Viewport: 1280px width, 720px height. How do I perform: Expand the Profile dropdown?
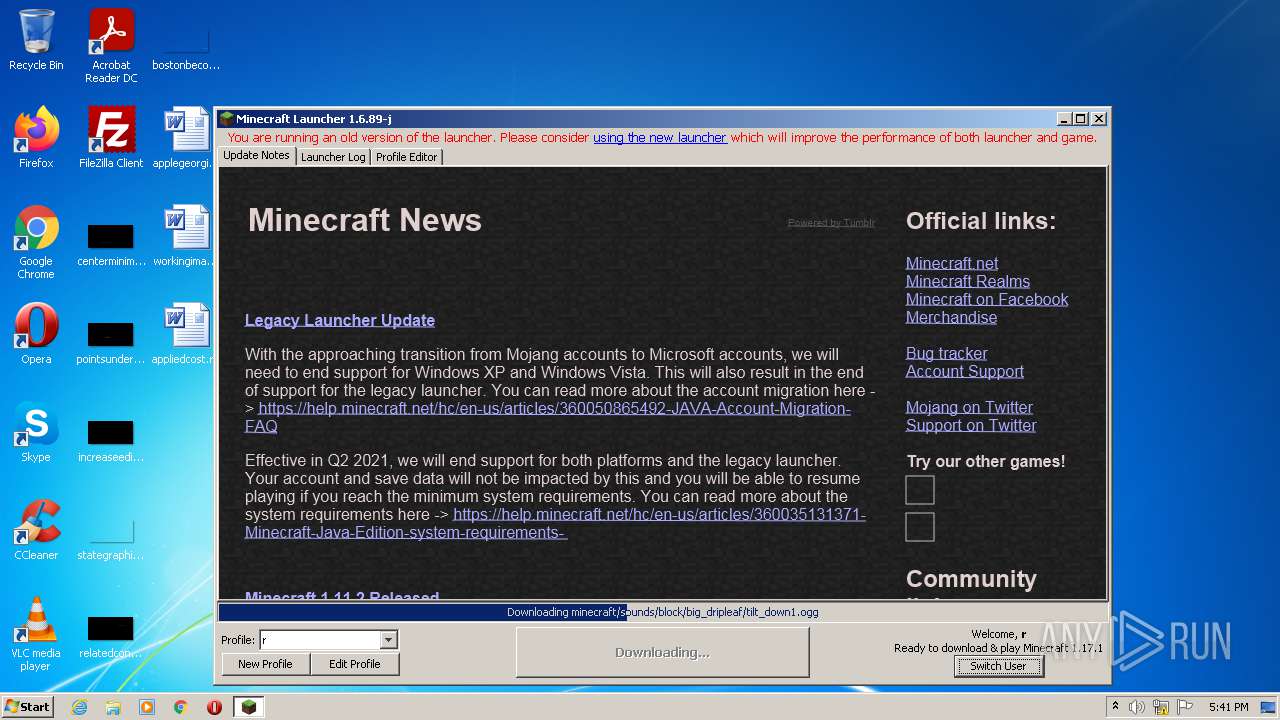click(389, 640)
